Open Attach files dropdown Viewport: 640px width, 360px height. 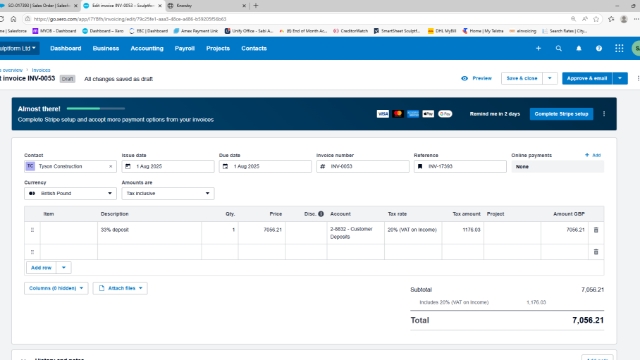[x=120, y=288]
